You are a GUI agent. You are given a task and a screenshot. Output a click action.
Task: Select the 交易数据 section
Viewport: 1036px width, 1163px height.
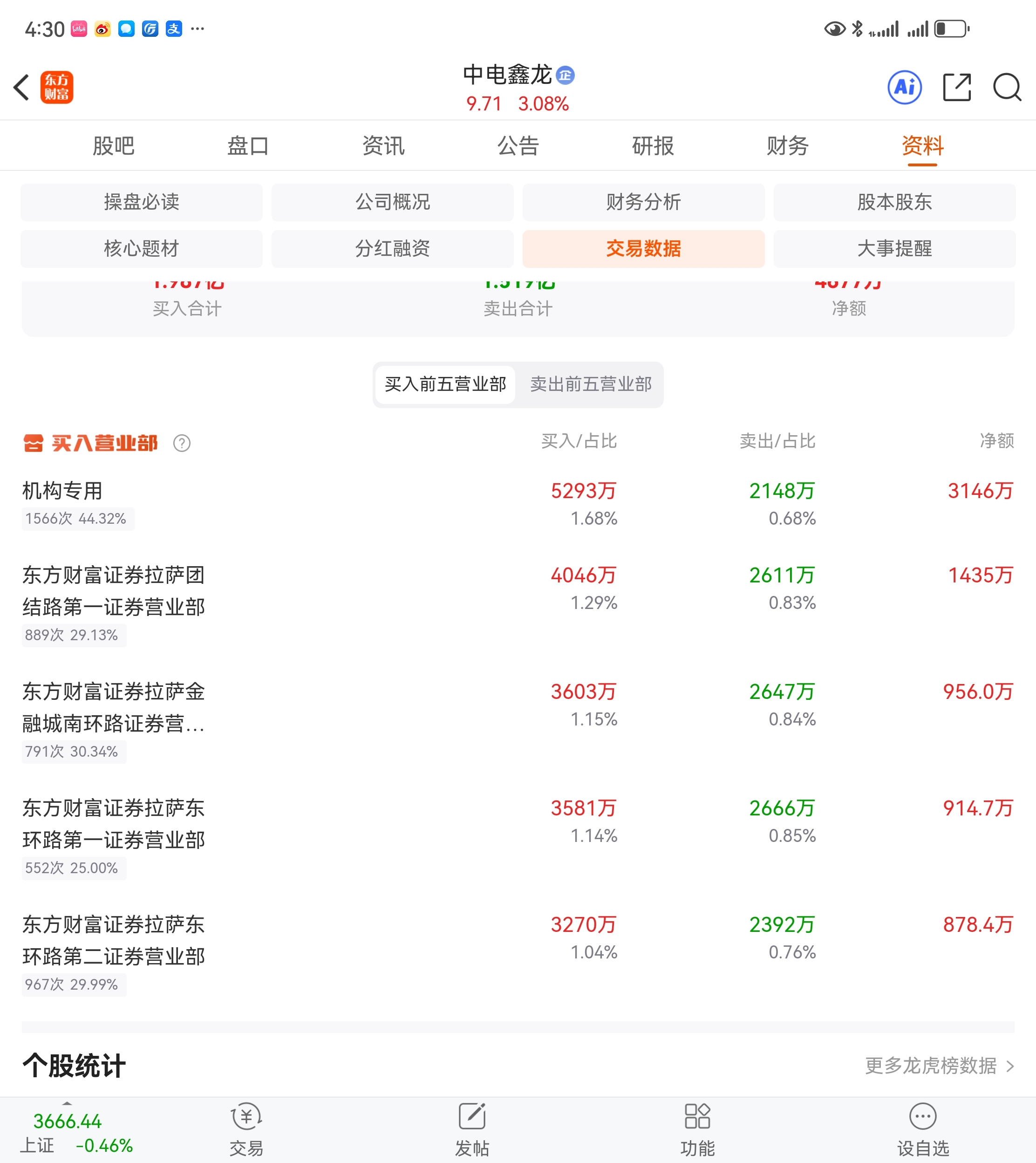point(644,249)
